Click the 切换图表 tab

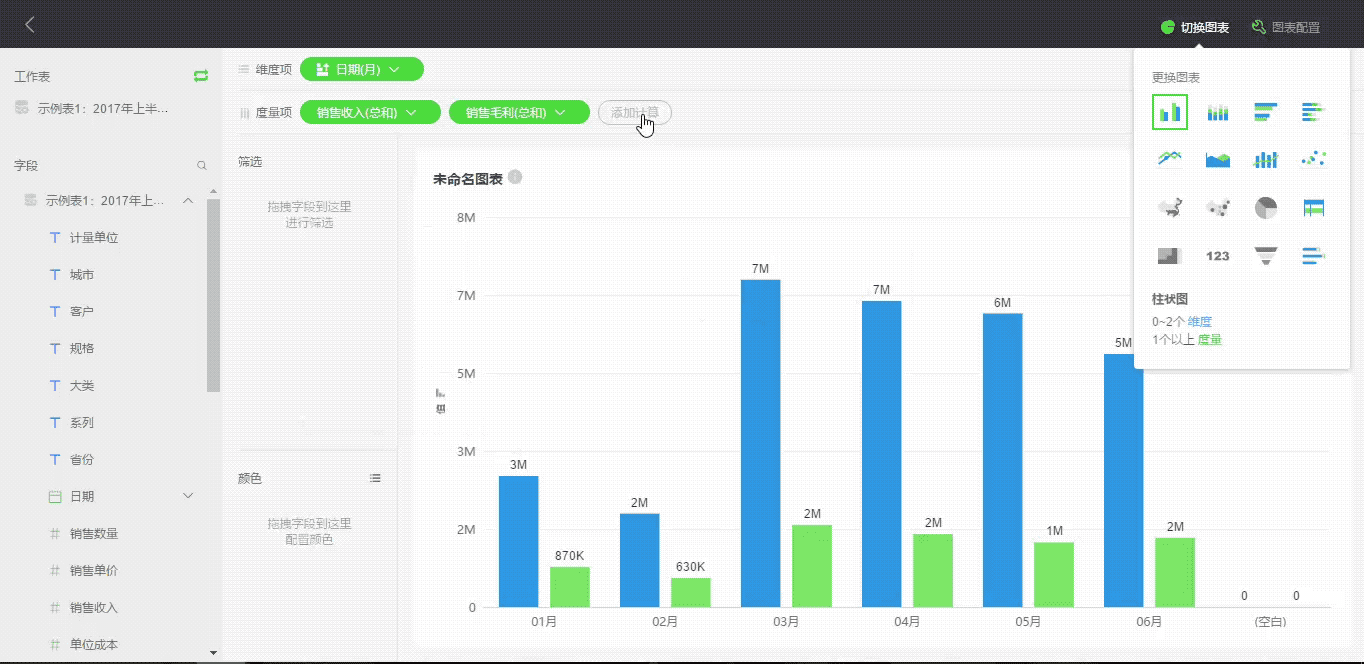(1195, 27)
